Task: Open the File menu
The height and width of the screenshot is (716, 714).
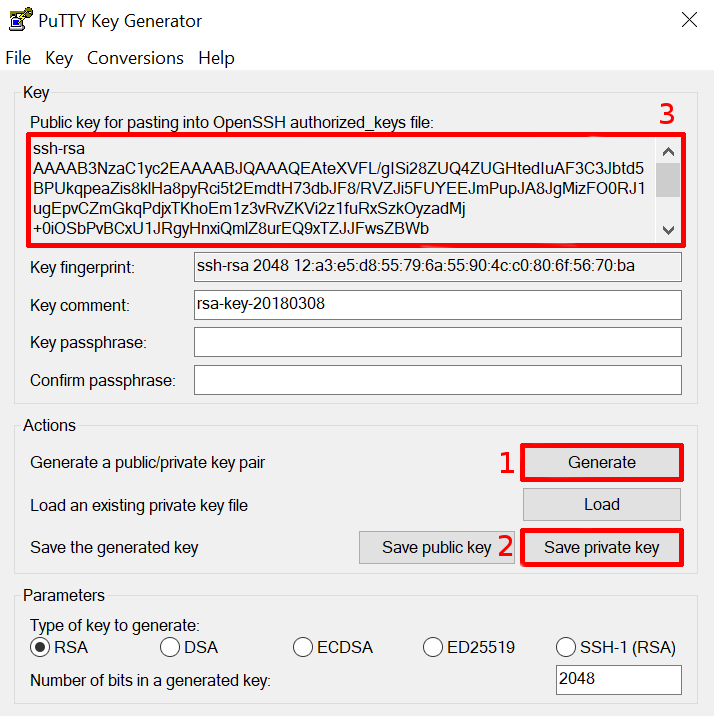Action: [18, 58]
